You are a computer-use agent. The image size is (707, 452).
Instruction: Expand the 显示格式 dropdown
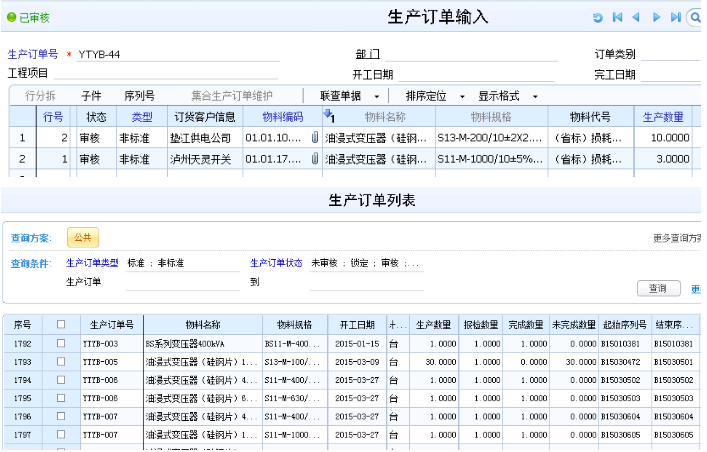coord(535,97)
